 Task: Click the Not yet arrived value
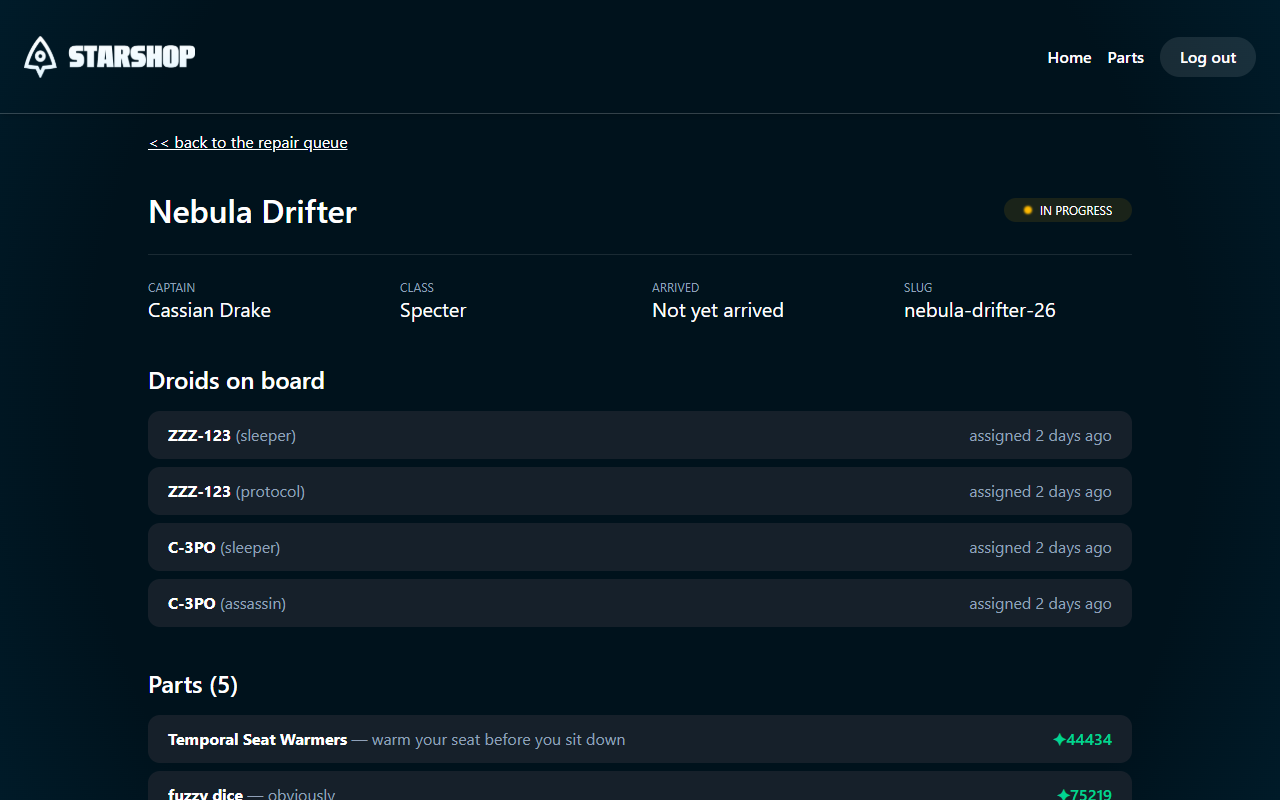tap(718, 310)
